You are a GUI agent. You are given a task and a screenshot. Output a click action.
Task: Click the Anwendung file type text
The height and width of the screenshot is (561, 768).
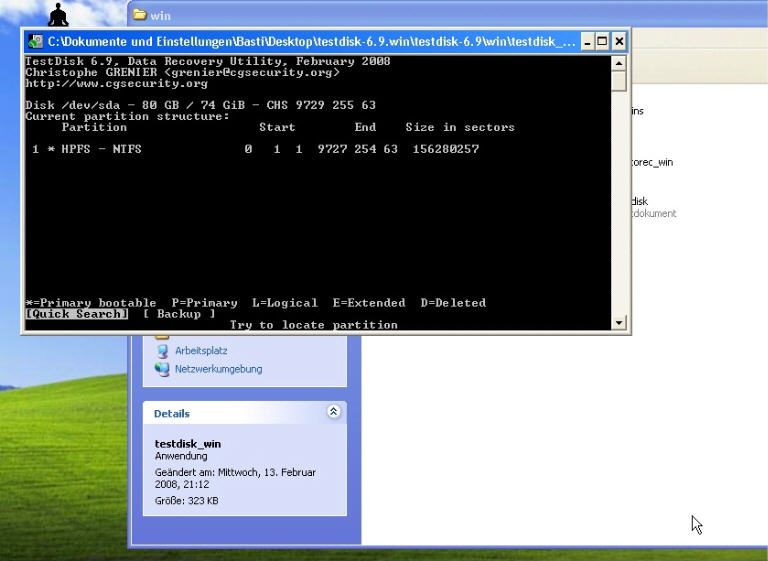(x=181, y=456)
